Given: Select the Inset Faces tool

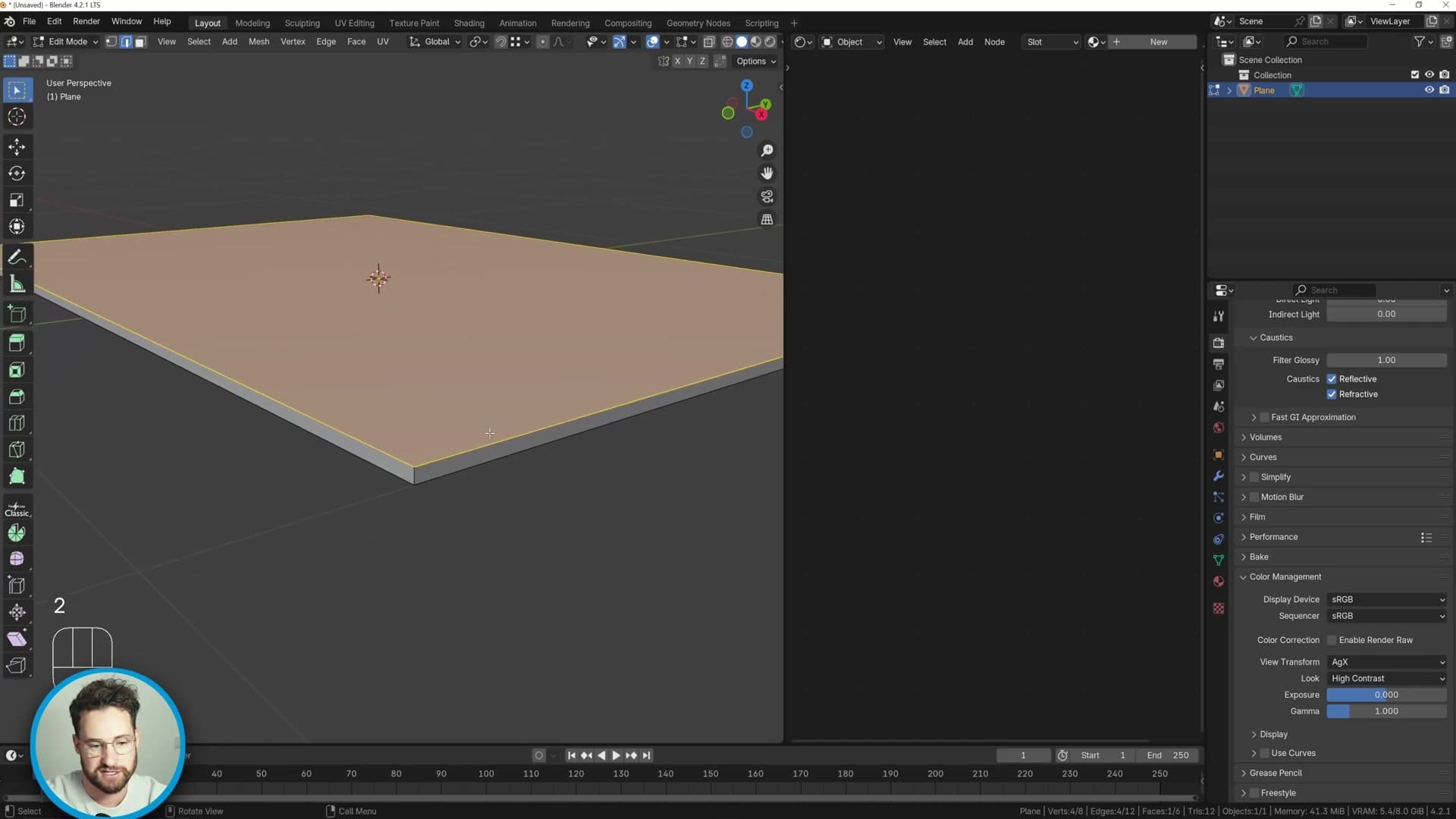Looking at the screenshot, I should tap(17, 370).
